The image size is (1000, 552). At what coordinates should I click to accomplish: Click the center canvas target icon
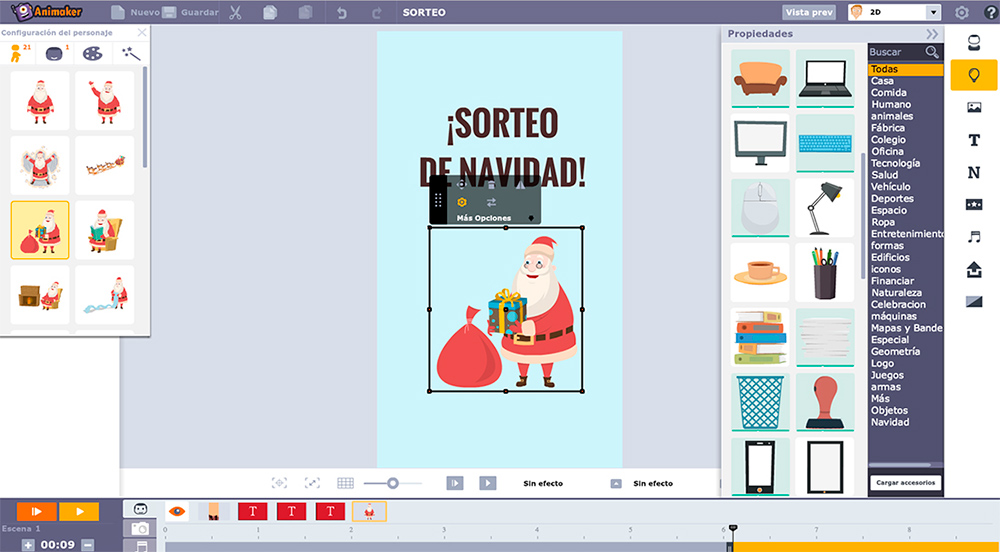pos(279,483)
